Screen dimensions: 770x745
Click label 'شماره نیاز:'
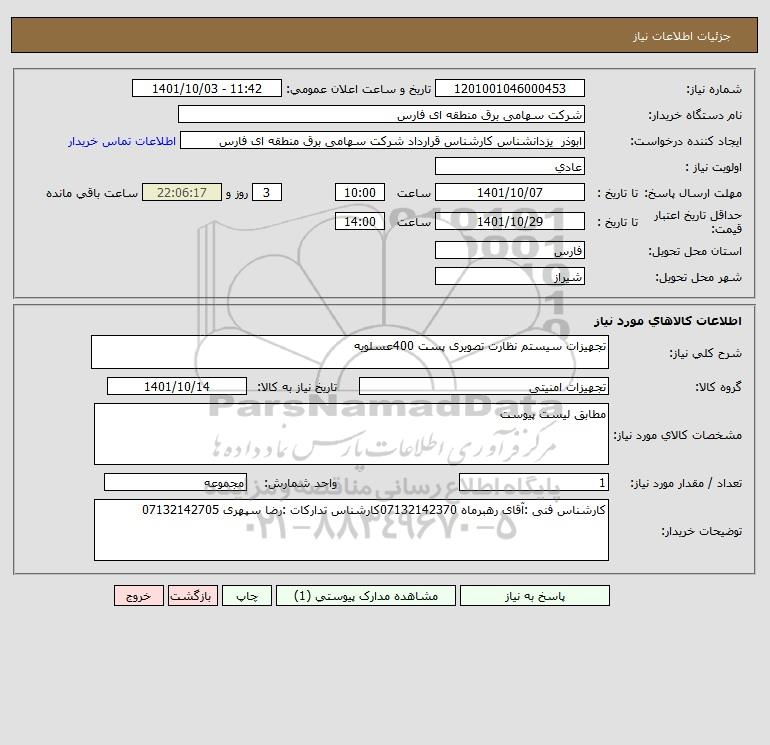[x=714, y=89]
